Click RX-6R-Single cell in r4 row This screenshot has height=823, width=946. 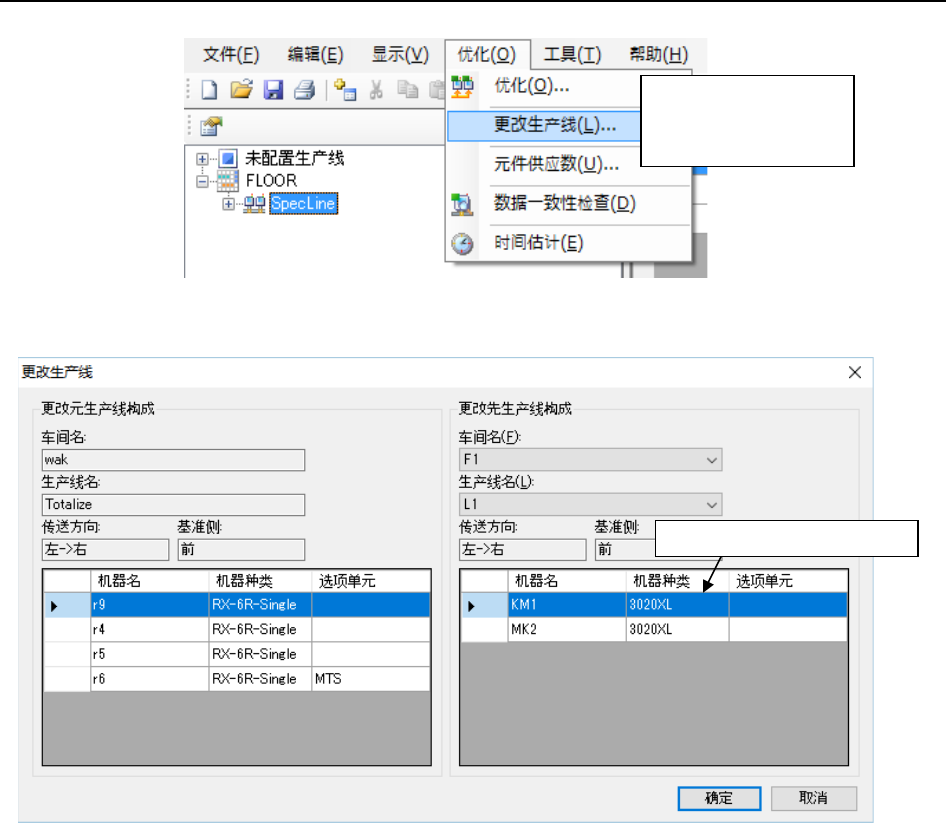point(260,630)
